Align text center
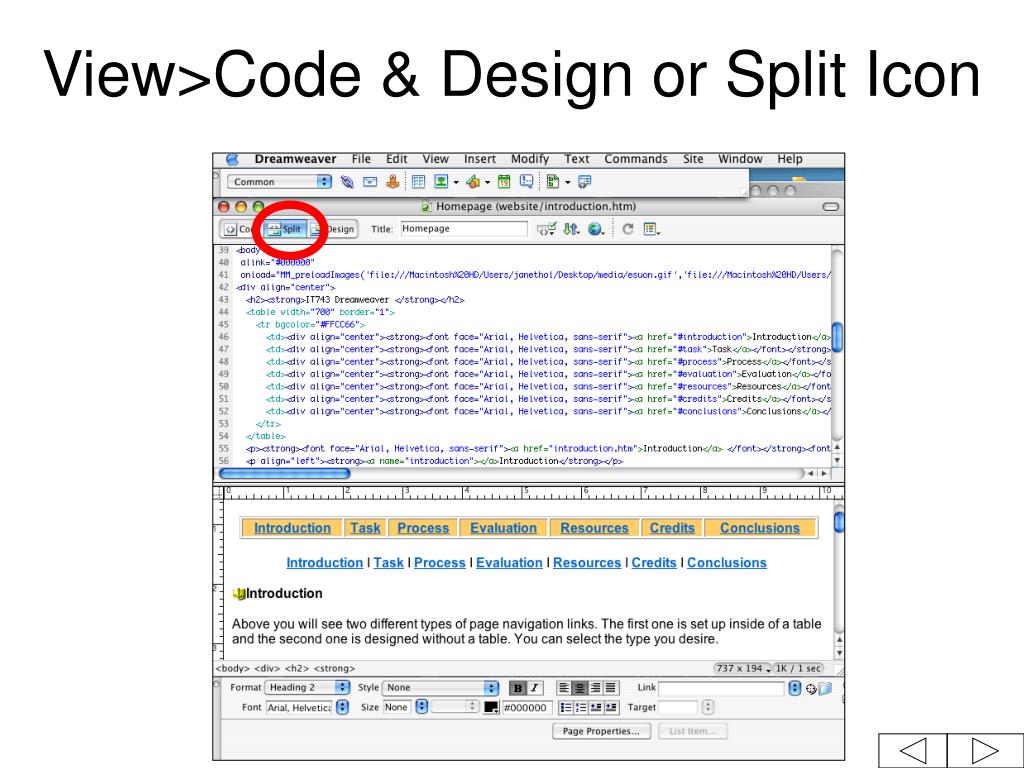Screen dimensions: 1024x768 579,688
